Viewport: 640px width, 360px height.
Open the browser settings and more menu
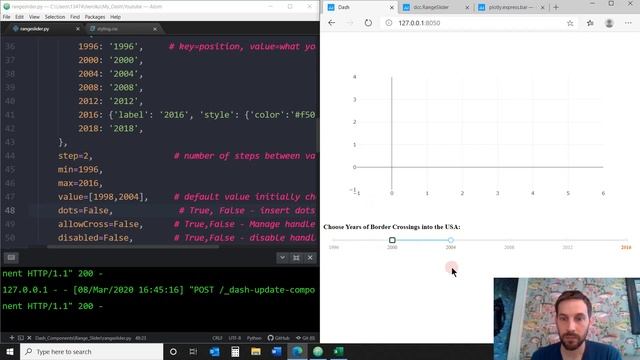628,23
